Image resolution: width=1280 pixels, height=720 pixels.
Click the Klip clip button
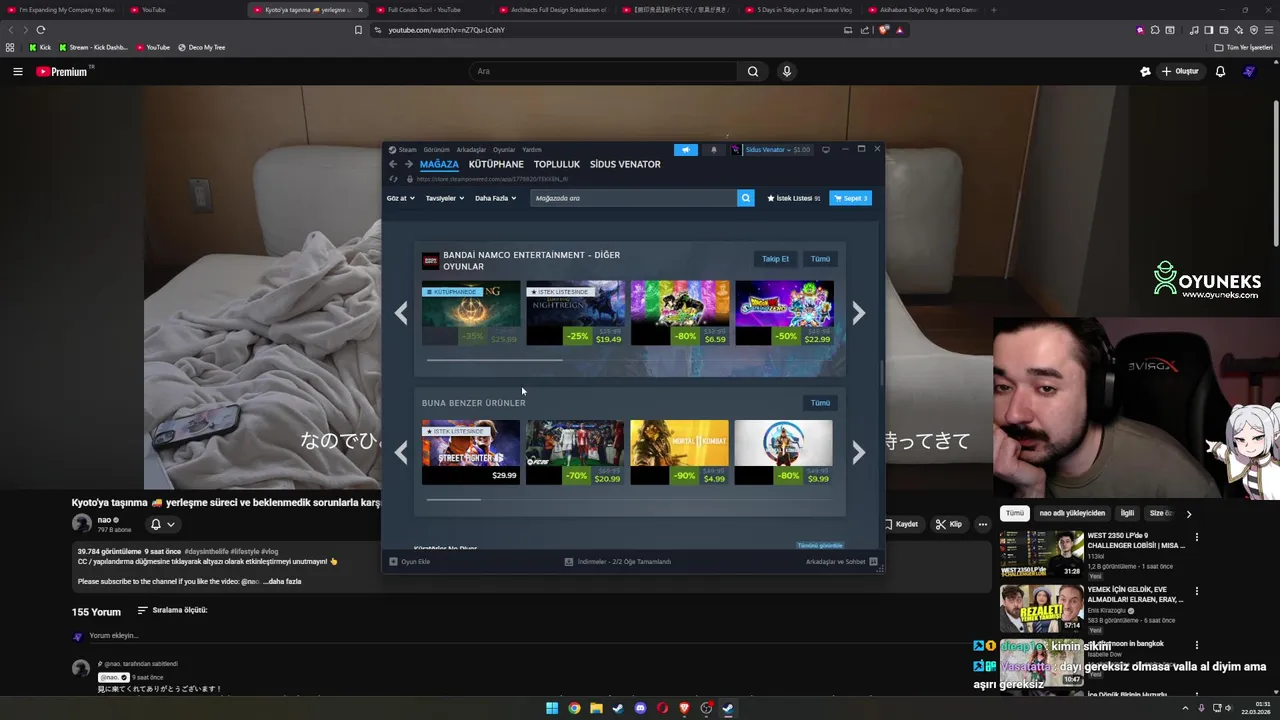[x=948, y=524]
